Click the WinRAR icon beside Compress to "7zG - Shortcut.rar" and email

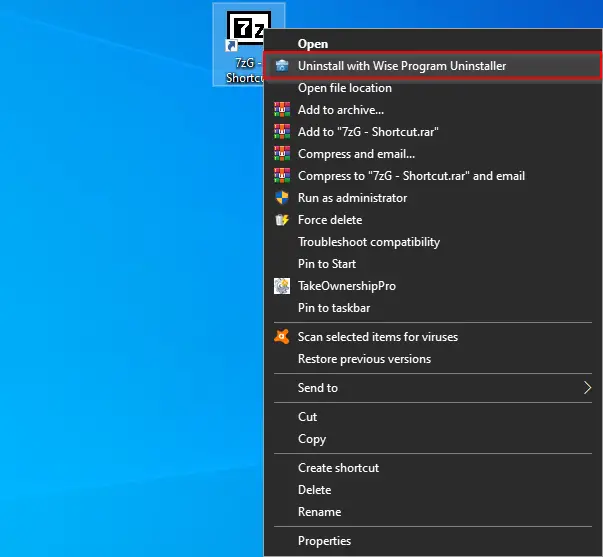click(x=282, y=175)
